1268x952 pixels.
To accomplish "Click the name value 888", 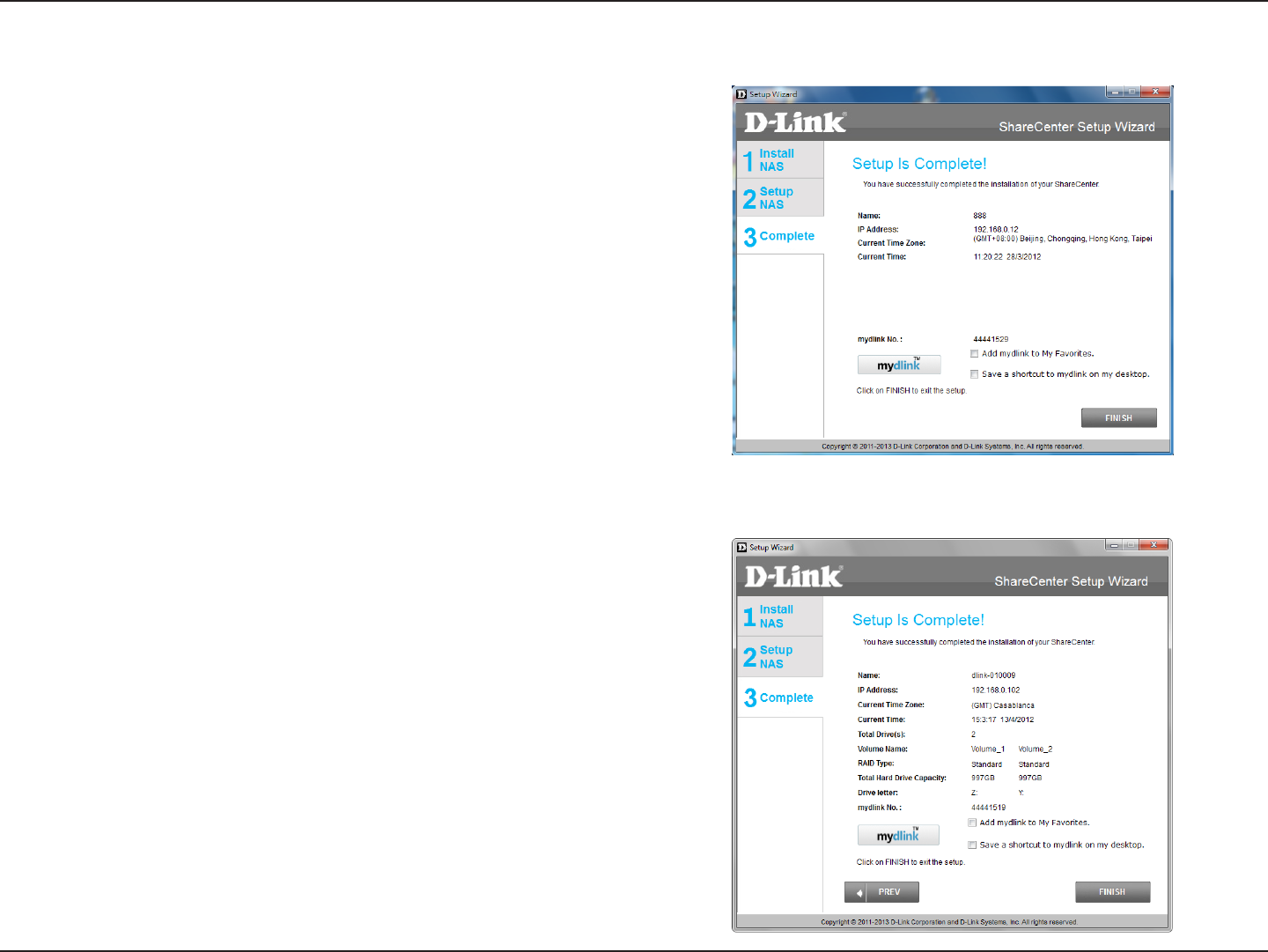I will point(980,216).
